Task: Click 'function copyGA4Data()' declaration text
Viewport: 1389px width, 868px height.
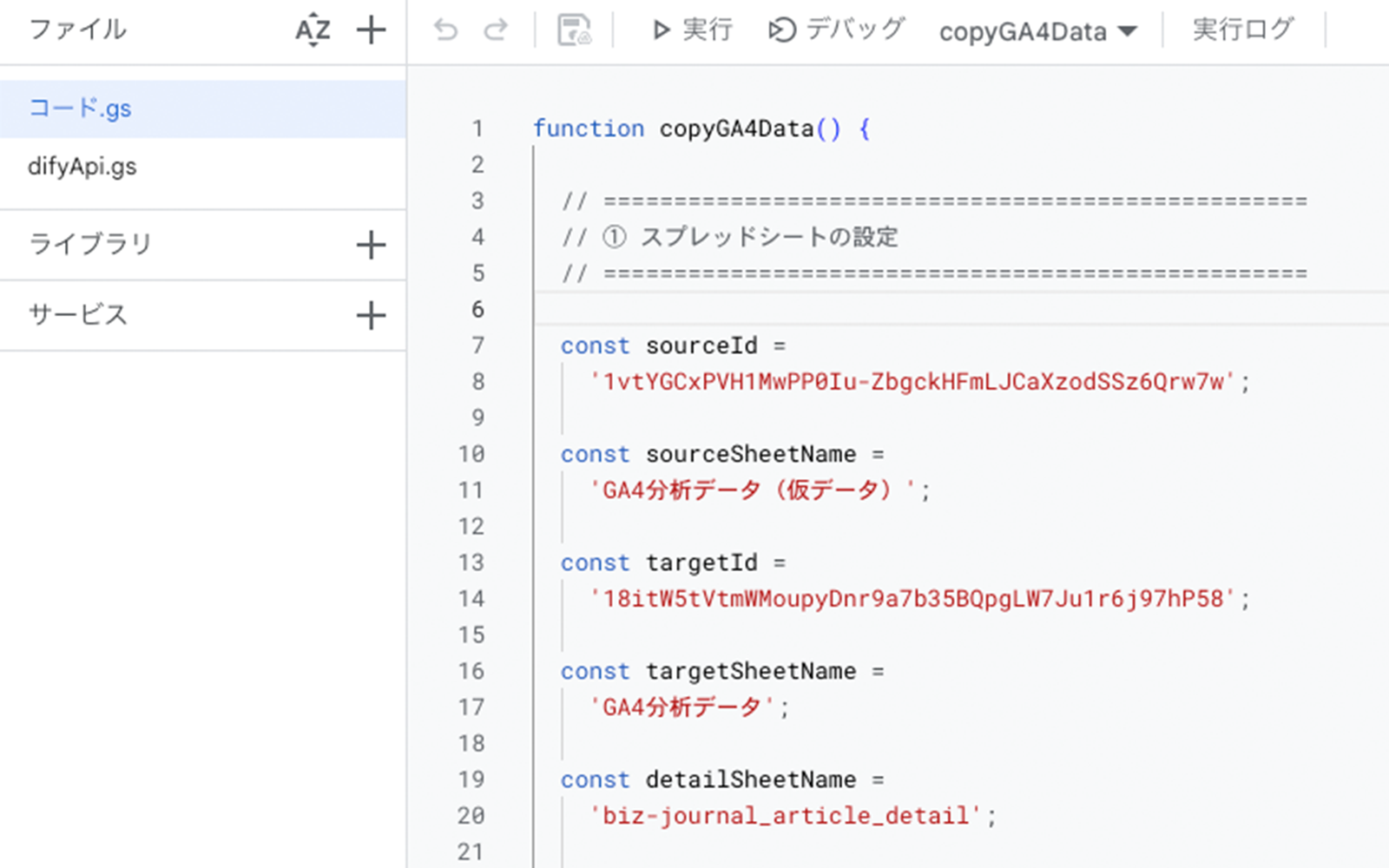Action: coord(687,128)
